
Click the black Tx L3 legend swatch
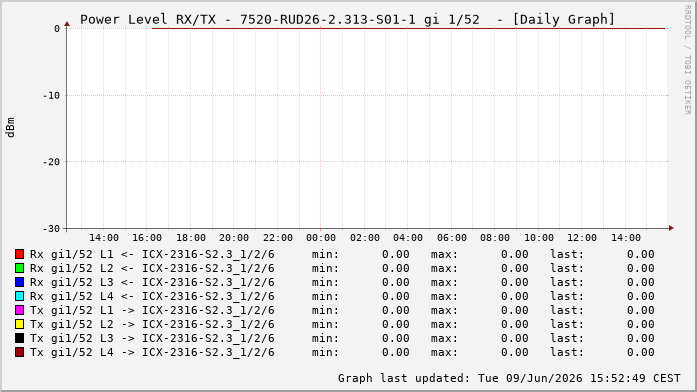[x=19, y=338]
